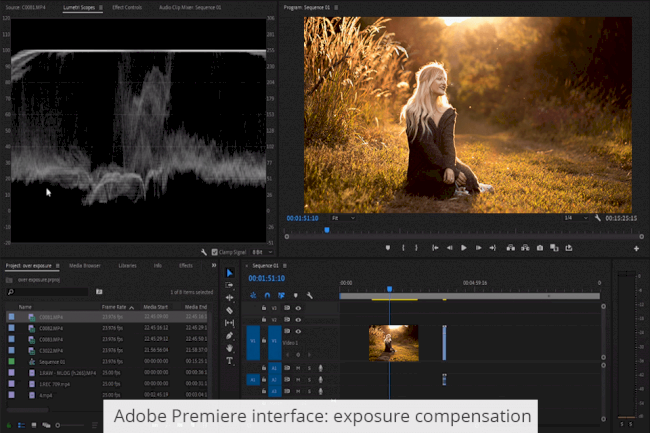This screenshot has height=433, width=650.
Task: Add a marker in the timeline
Action: click(x=296, y=295)
